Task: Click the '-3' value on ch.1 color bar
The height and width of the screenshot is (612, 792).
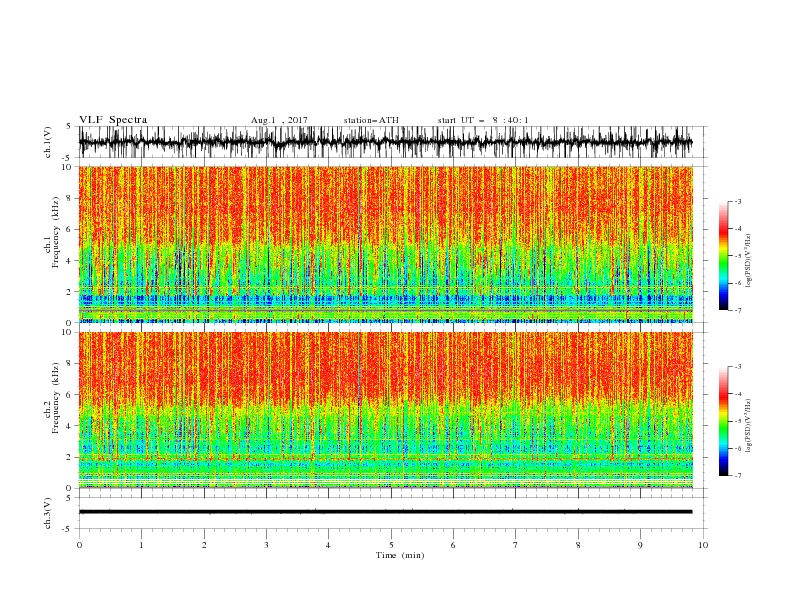Action: point(737,201)
